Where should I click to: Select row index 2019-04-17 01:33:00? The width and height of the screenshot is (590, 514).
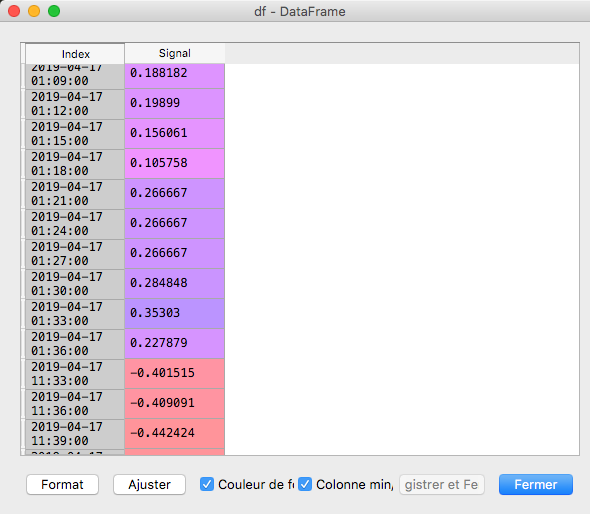pos(75,314)
